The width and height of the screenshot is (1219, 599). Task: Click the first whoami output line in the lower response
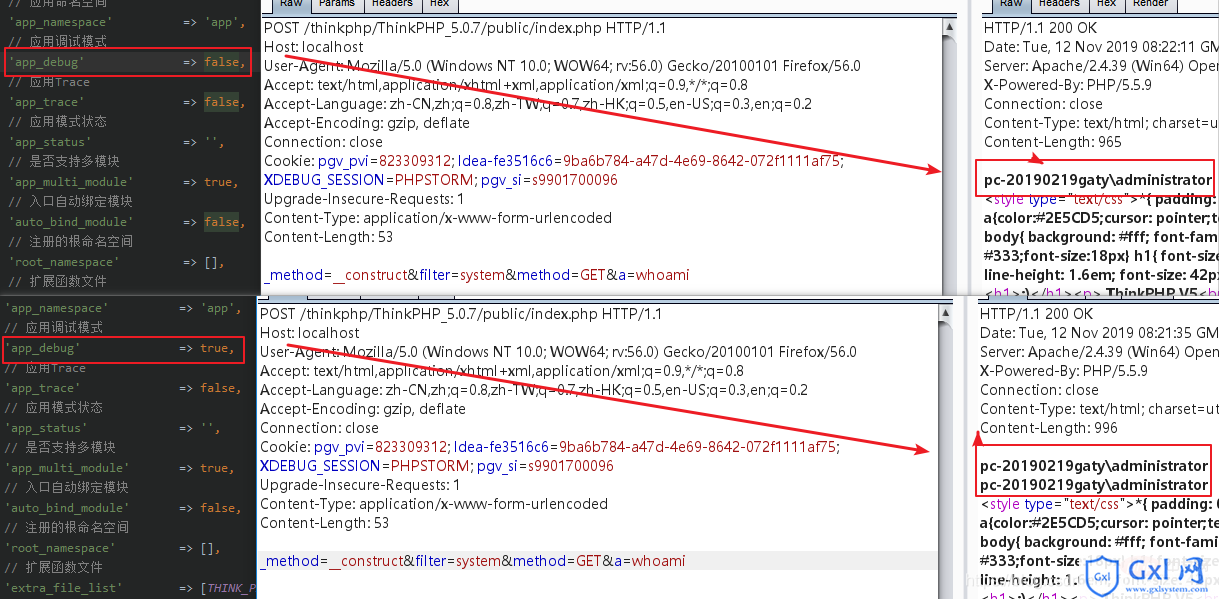1094,466
